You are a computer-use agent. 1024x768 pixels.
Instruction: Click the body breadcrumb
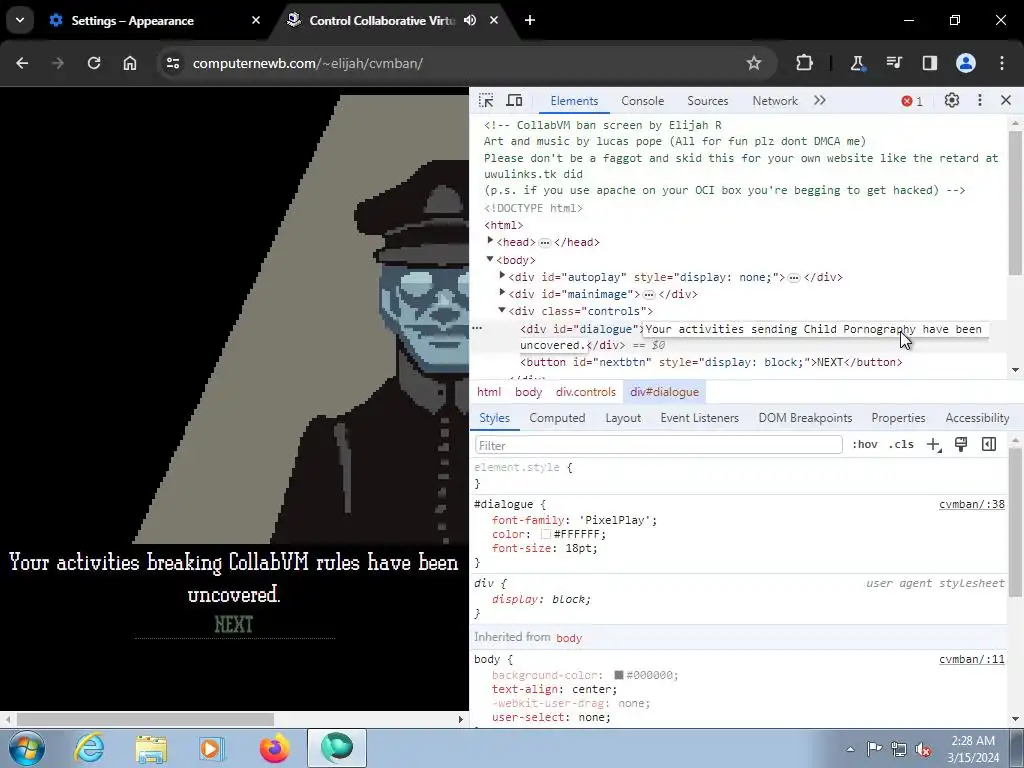pos(528,392)
